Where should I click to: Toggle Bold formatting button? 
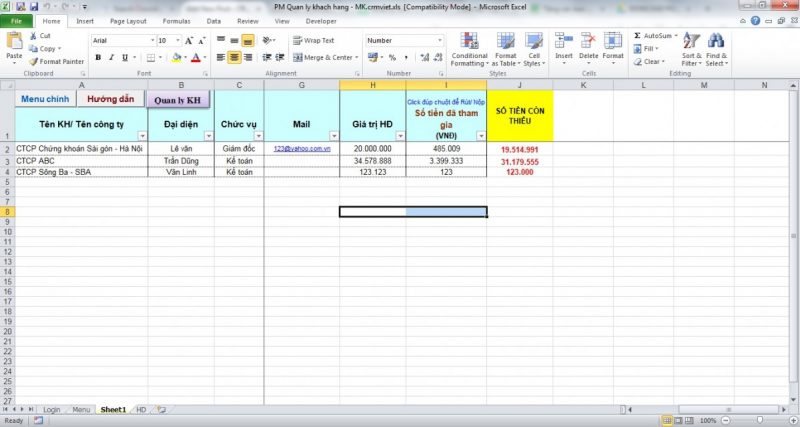[98, 58]
